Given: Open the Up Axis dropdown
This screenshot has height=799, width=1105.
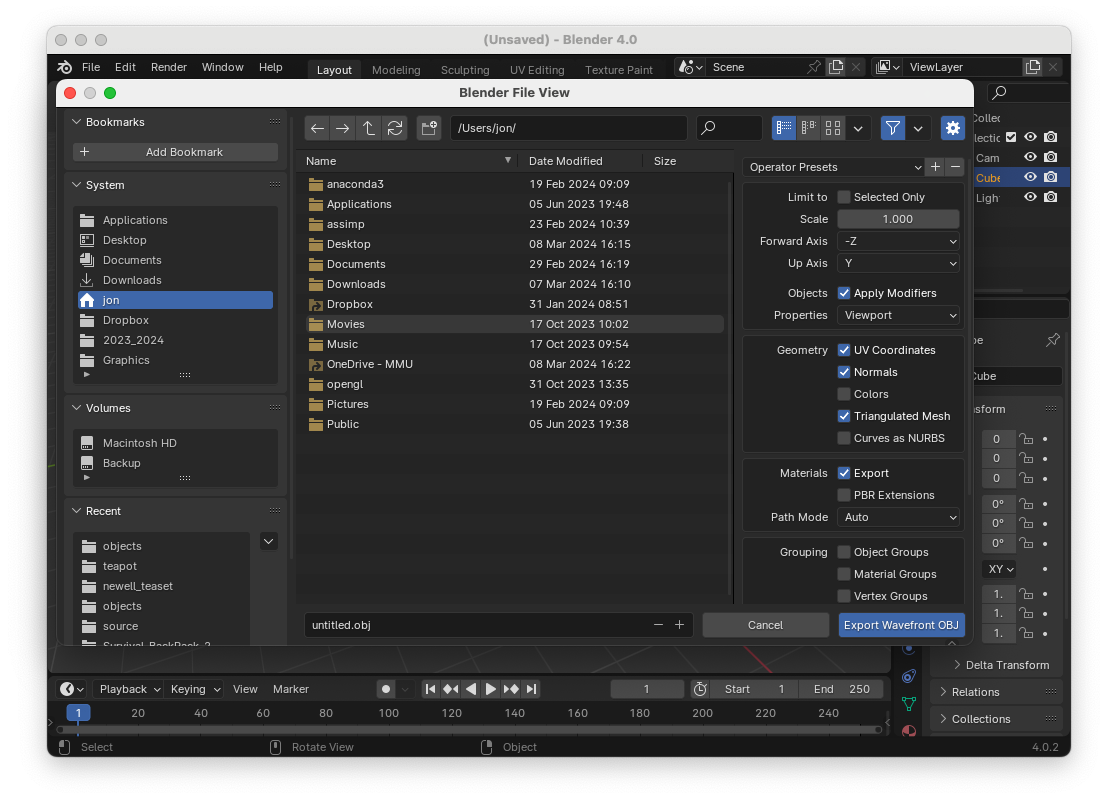Looking at the screenshot, I should click(x=898, y=263).
